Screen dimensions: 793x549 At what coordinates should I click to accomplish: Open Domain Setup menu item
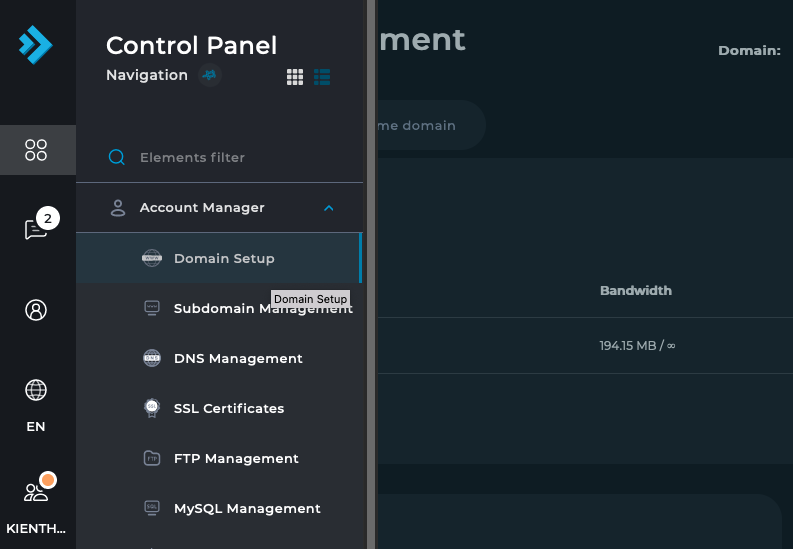point(224,258)
